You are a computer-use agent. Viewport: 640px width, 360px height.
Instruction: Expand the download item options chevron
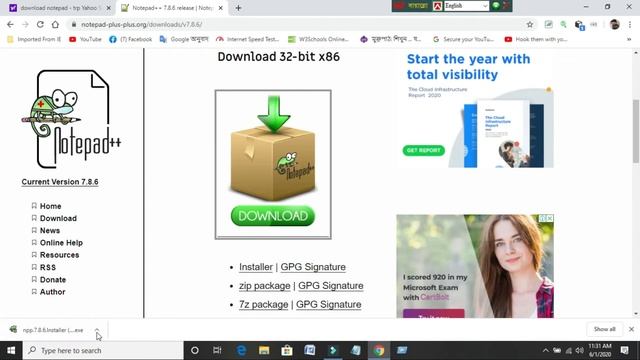pos(97,330)
